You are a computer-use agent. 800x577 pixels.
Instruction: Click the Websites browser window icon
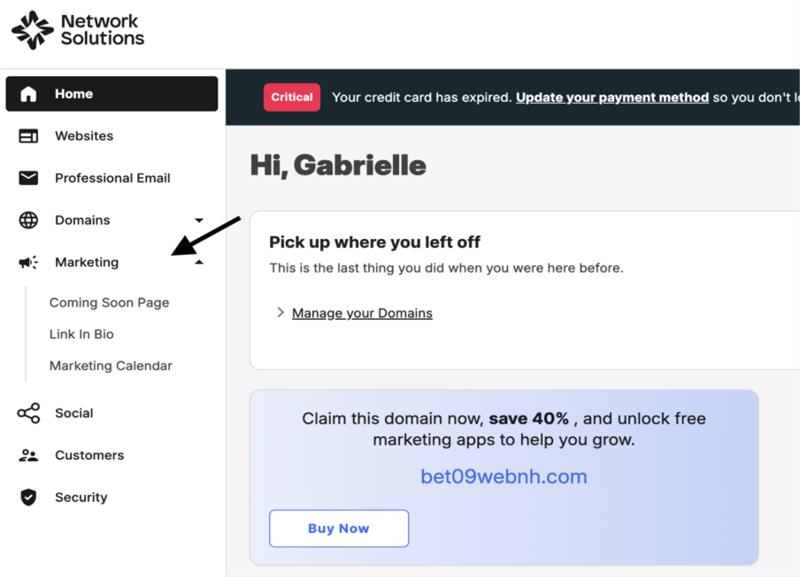(x=28, y=136)
